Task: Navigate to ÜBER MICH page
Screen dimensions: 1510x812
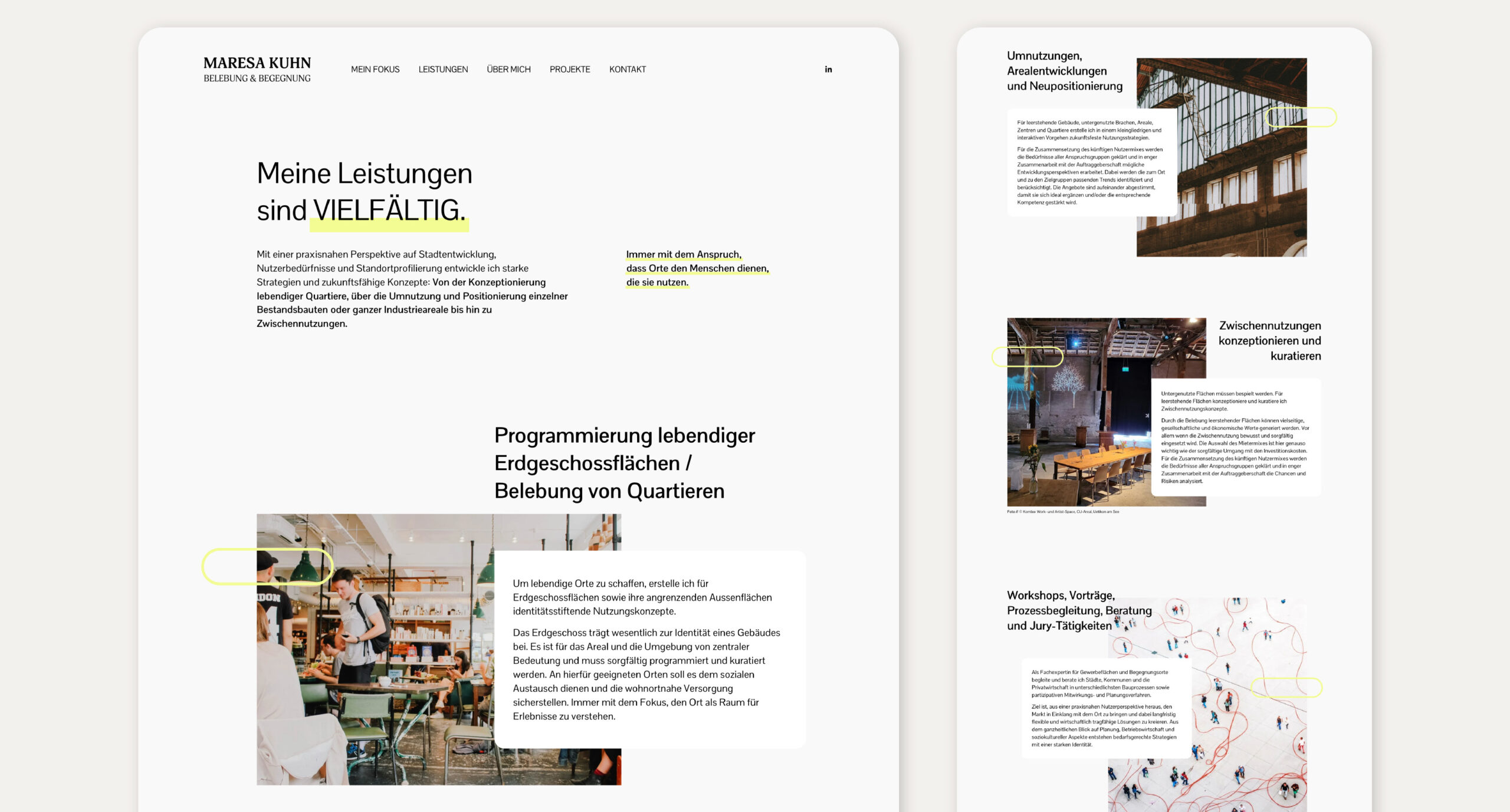Action: [x=508, y=70]
